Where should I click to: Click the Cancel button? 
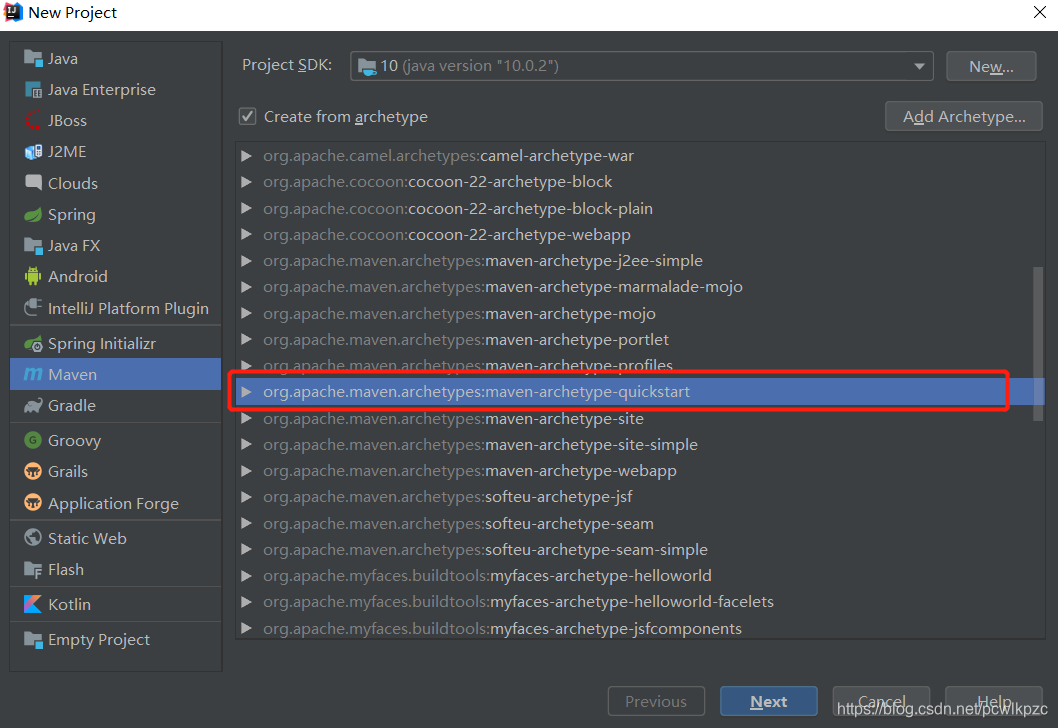pyautogui.click(x=881, y=702)
